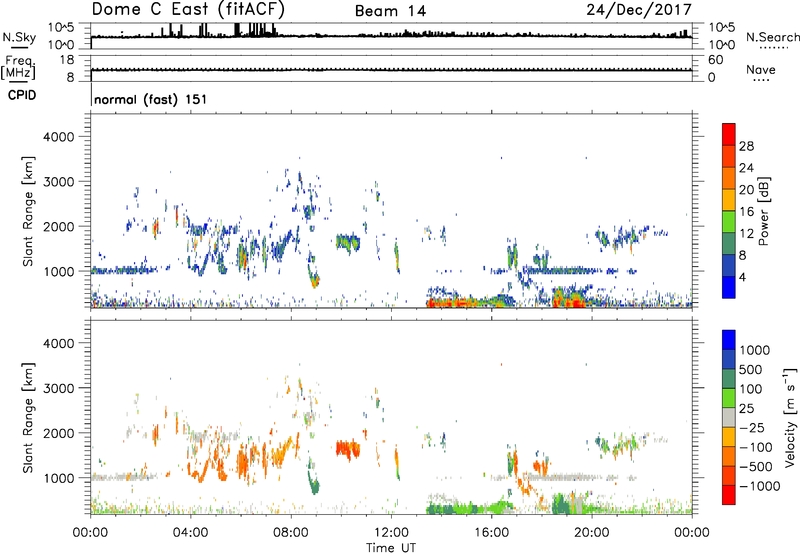Click the '500' velocity colorbar tick
800x554 pixels.
coord(751,369)
